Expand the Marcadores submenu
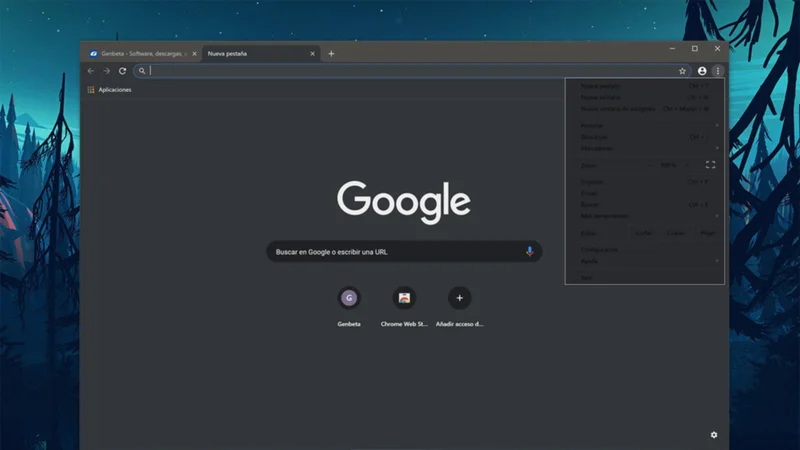 point(644,148)
